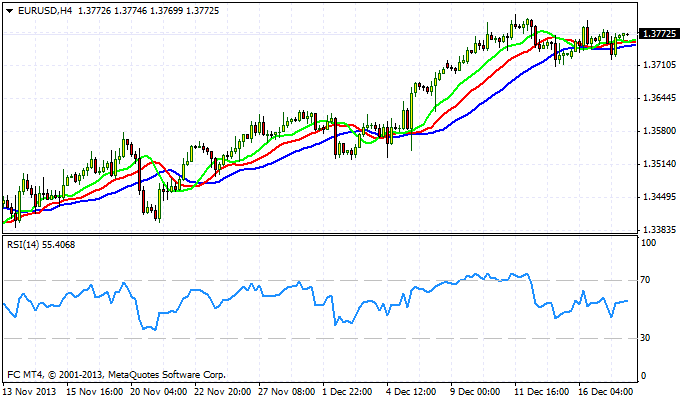
Task: Click the 13 Nov 2013 date label
Action: (x=30, y=391)
